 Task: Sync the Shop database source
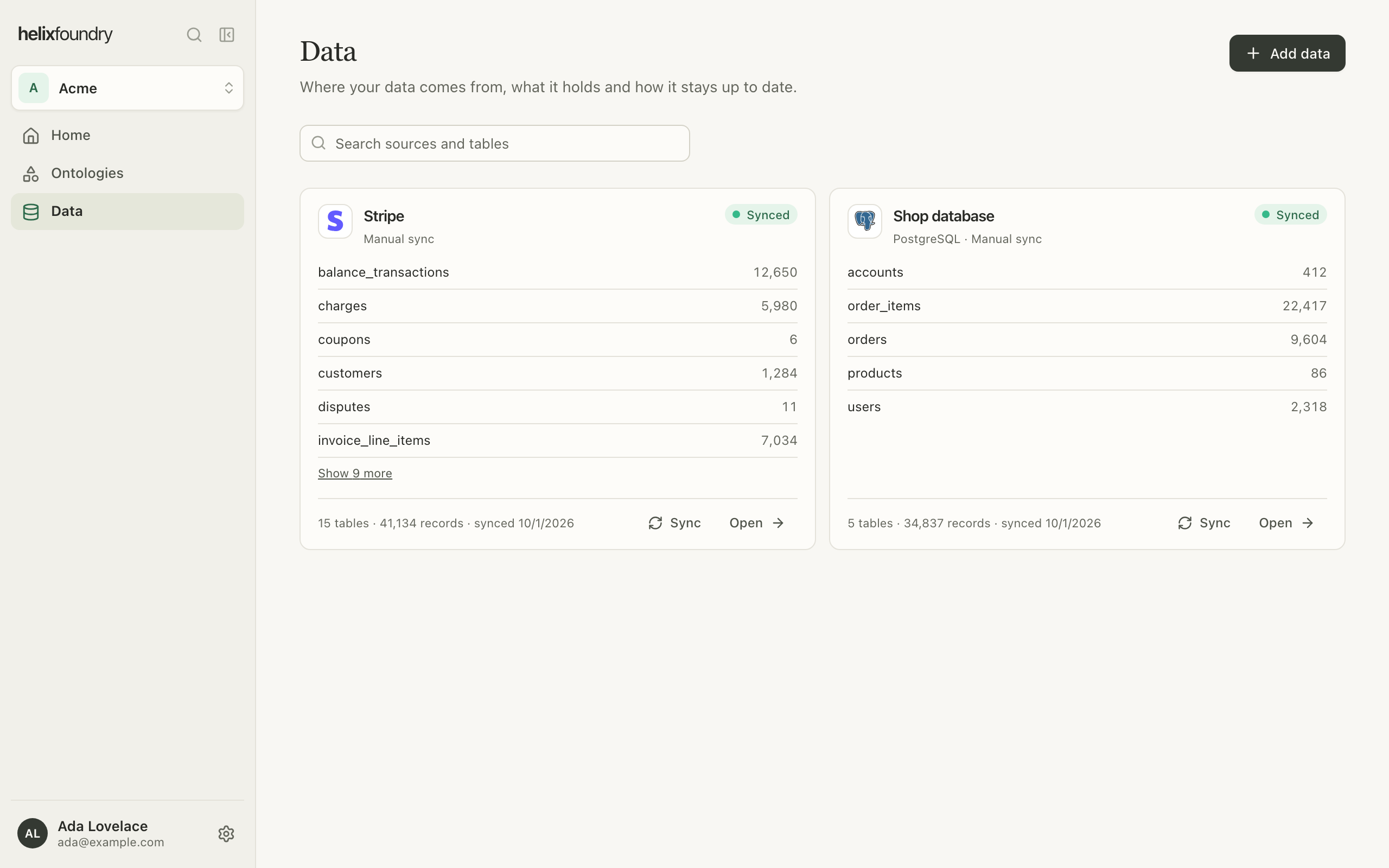click(1203, 523)
